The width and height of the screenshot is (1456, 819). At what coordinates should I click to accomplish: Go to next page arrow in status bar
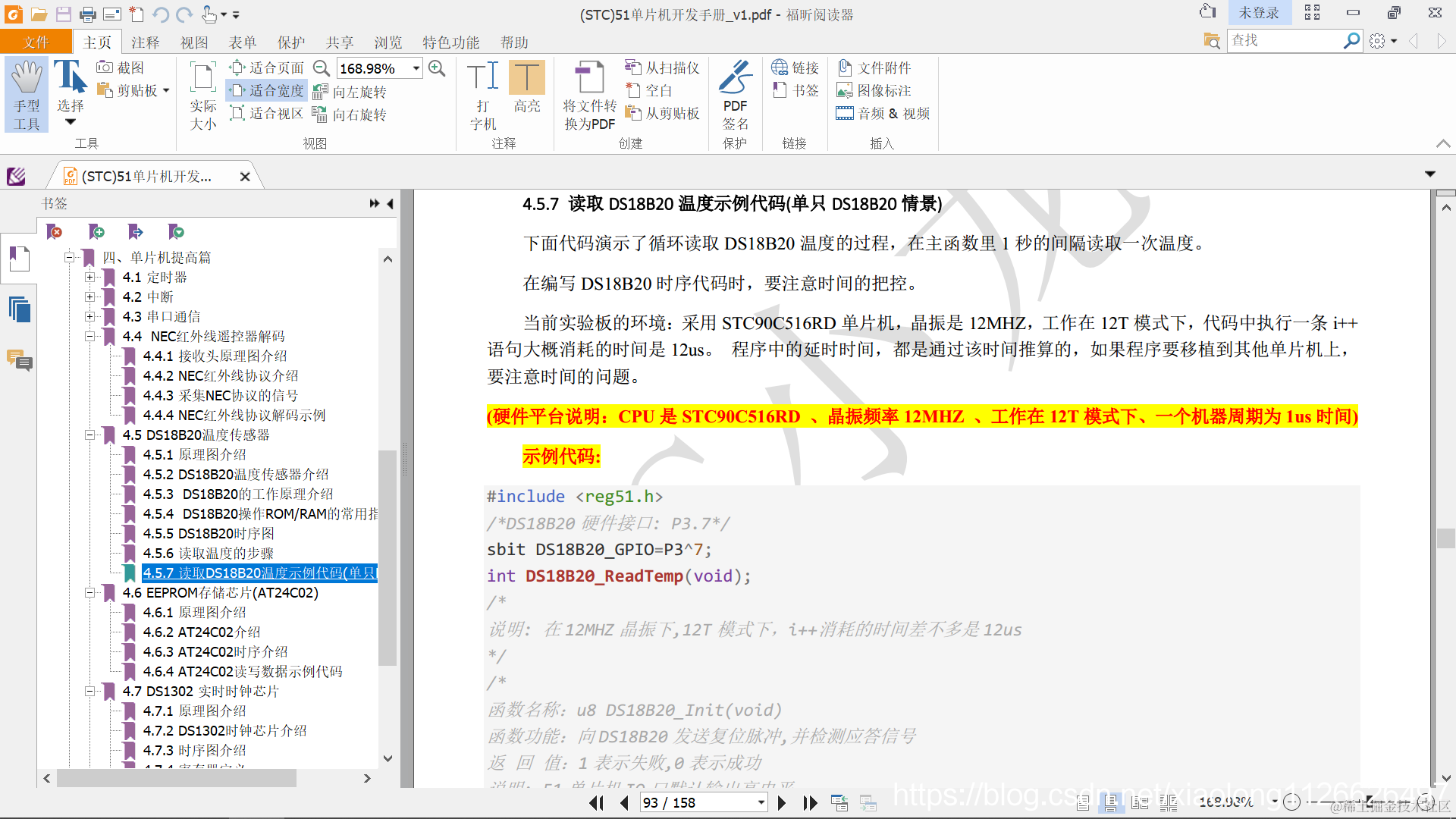click(x=782, y=802)
